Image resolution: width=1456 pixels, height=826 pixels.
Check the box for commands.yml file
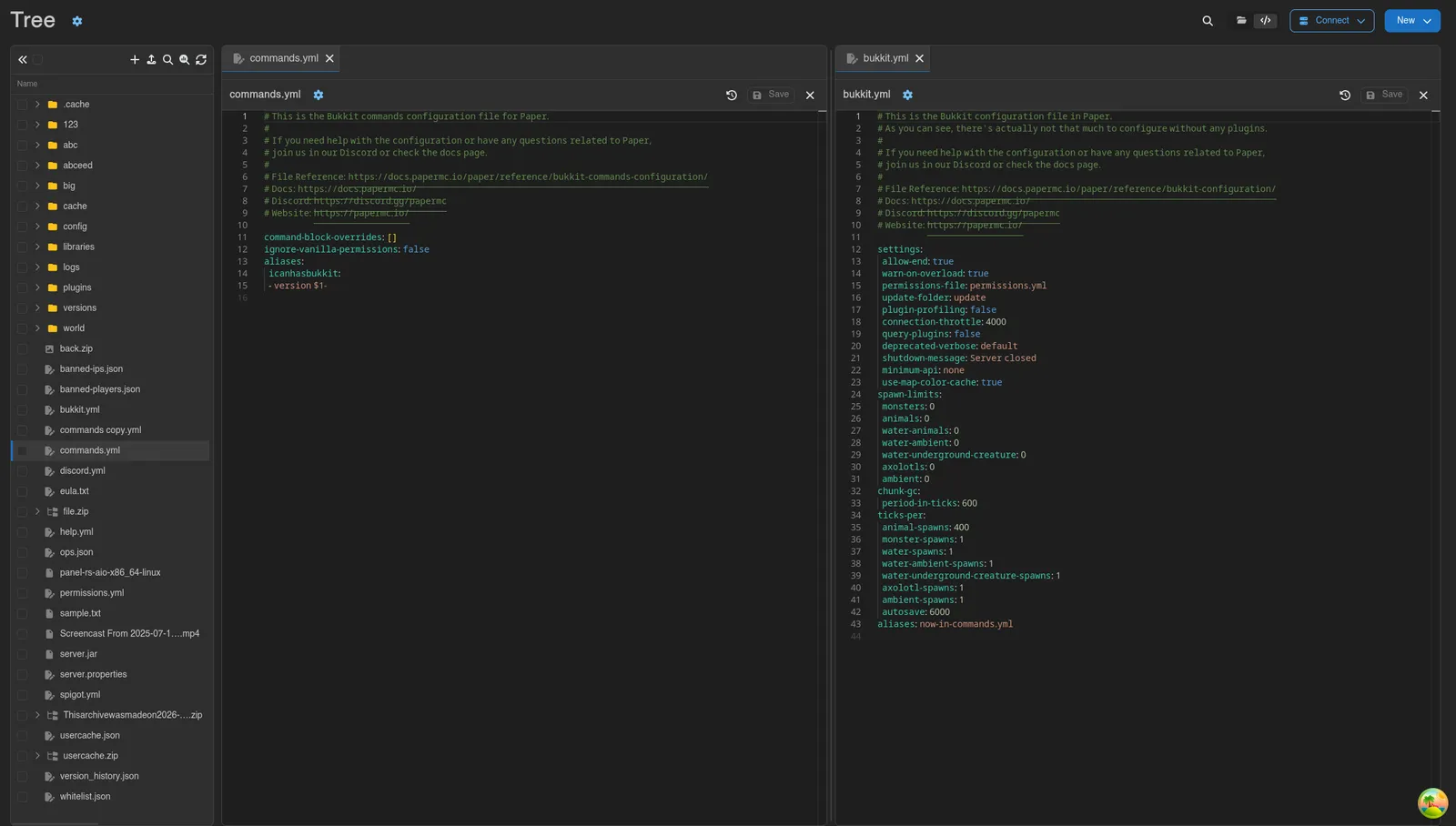click(22, 450)
